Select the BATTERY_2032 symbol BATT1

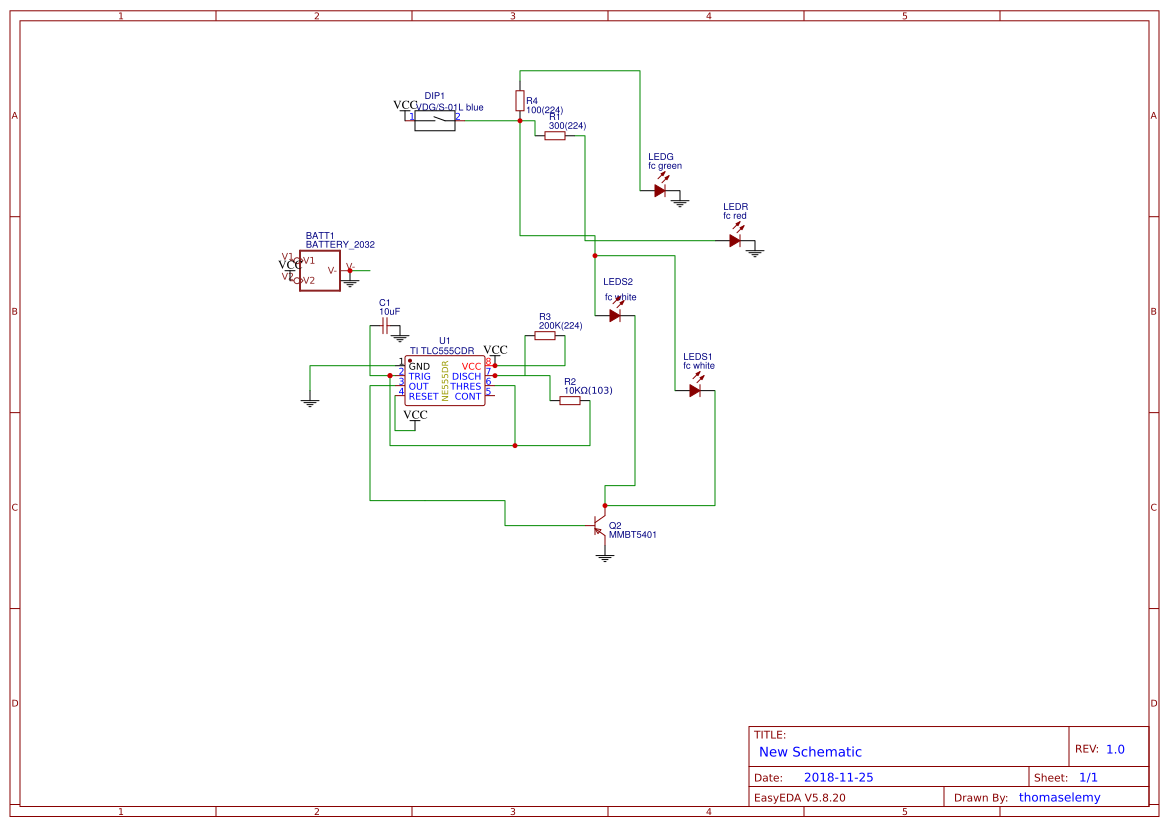(318, 272)
